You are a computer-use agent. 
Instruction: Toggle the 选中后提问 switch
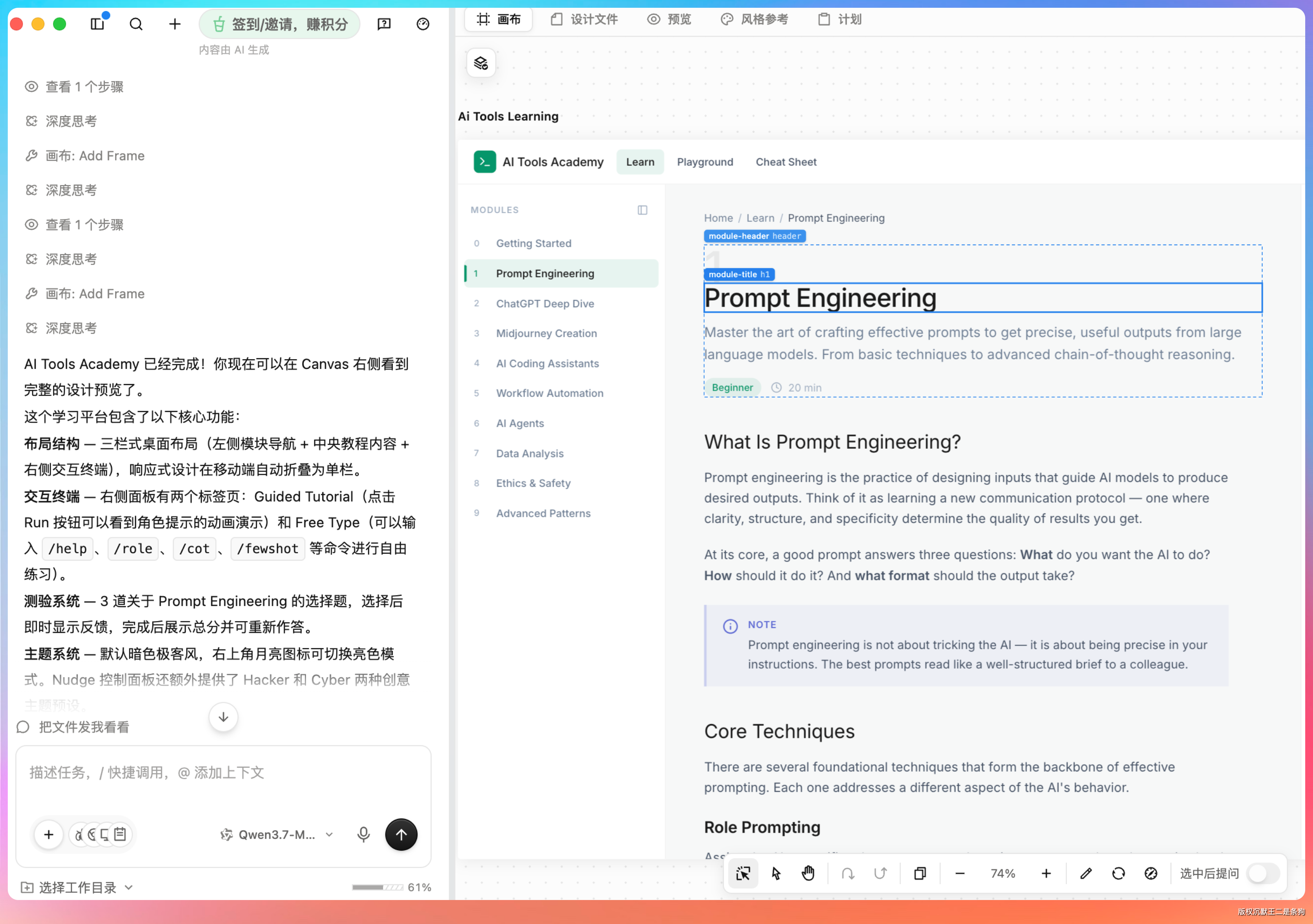1263,873
